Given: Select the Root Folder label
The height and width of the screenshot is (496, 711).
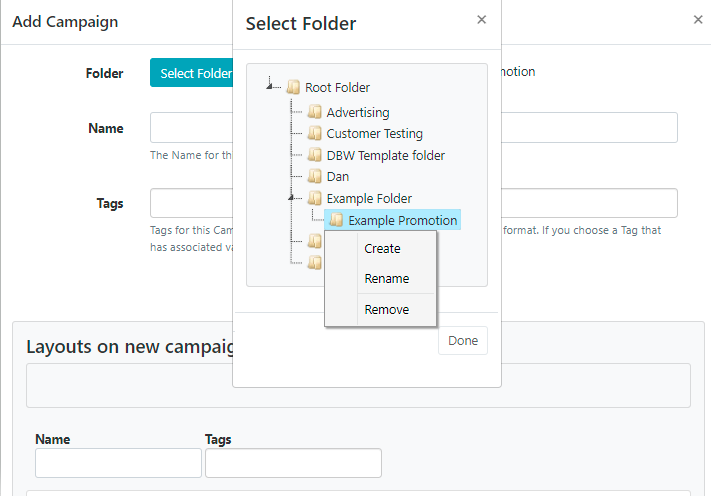Looking at the screenshot, I should tap(337, 88).
